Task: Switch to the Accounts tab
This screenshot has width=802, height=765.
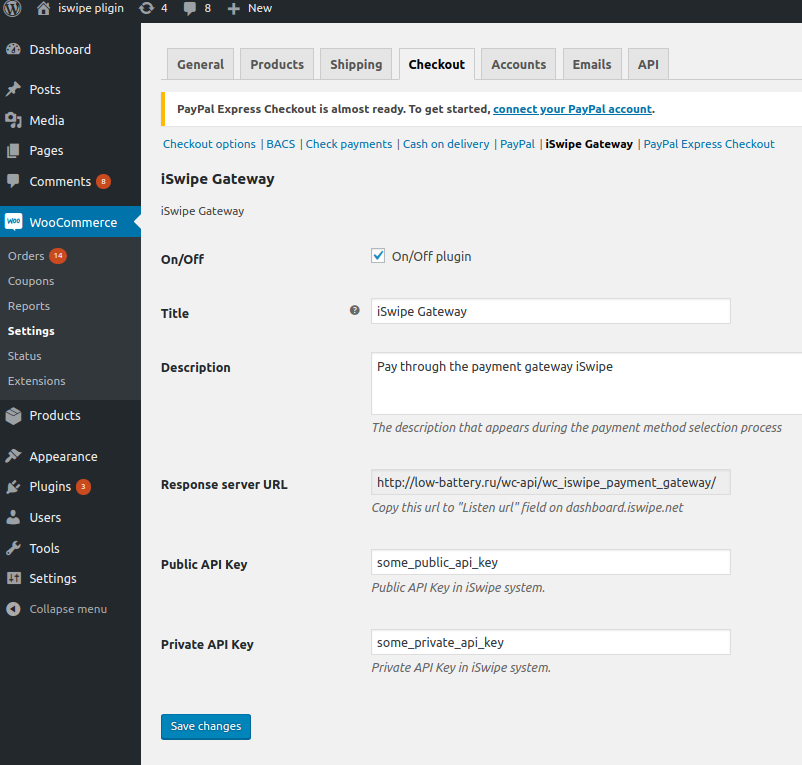Action: [519, 64]
